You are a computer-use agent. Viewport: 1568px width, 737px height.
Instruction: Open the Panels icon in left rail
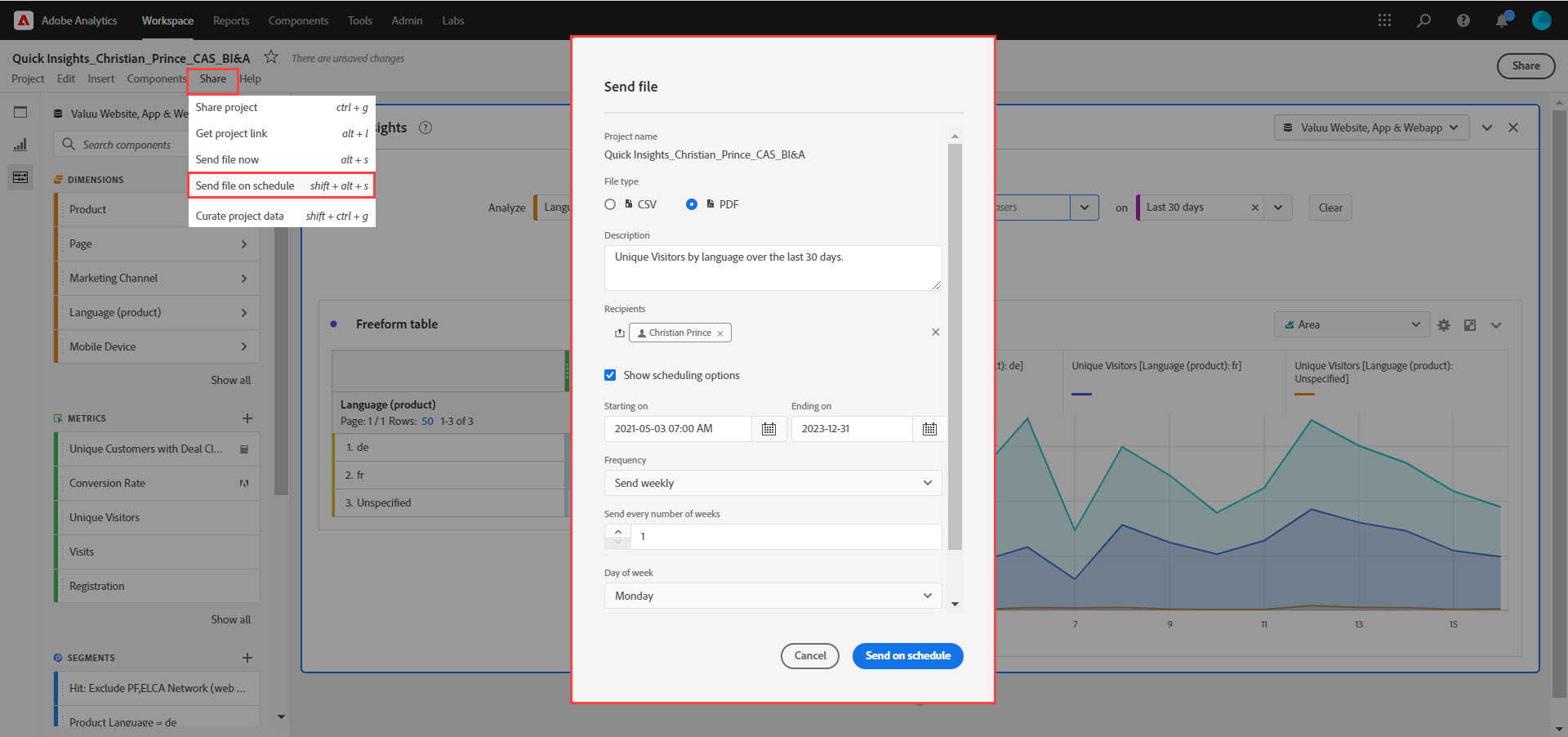point(20,112)
